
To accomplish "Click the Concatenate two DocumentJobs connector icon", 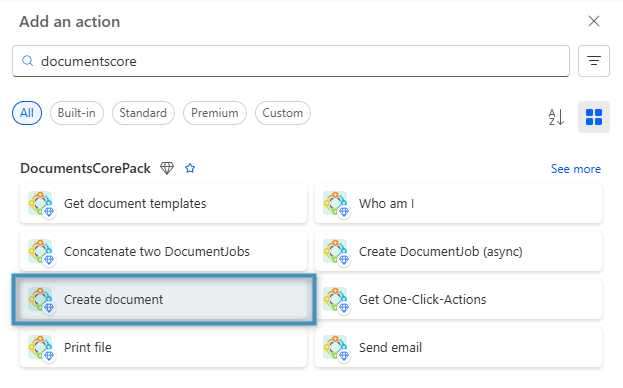I will (x=41, y=252).
